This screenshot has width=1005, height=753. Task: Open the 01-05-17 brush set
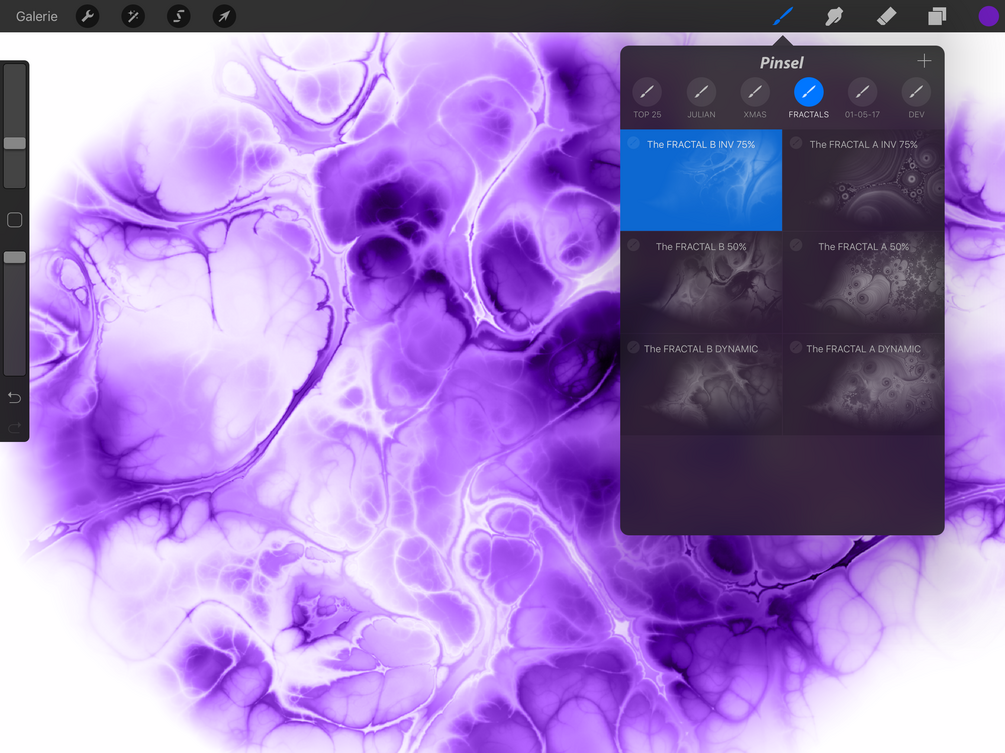tap(862, 98)
